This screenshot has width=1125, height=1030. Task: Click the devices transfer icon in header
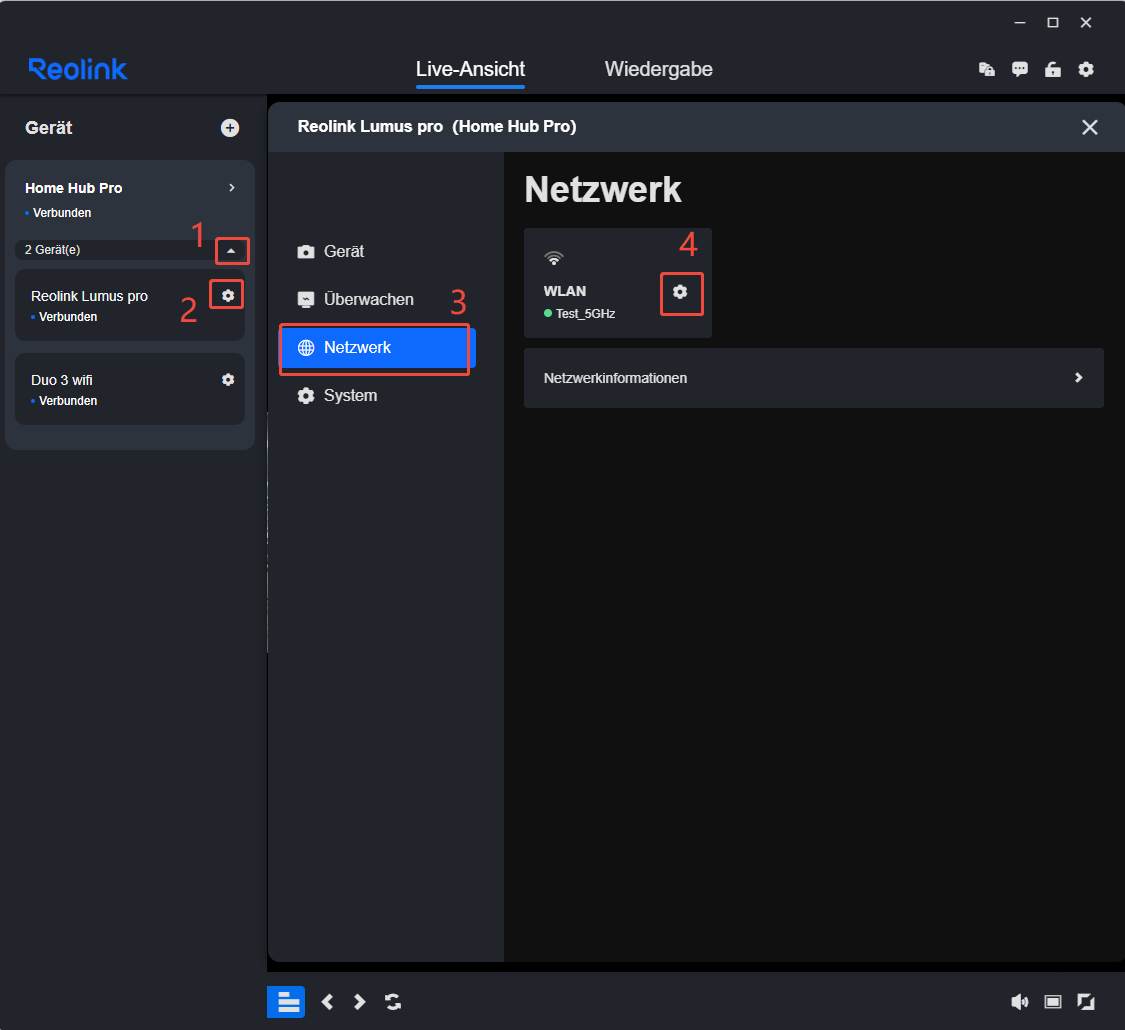tap(987, 69)
